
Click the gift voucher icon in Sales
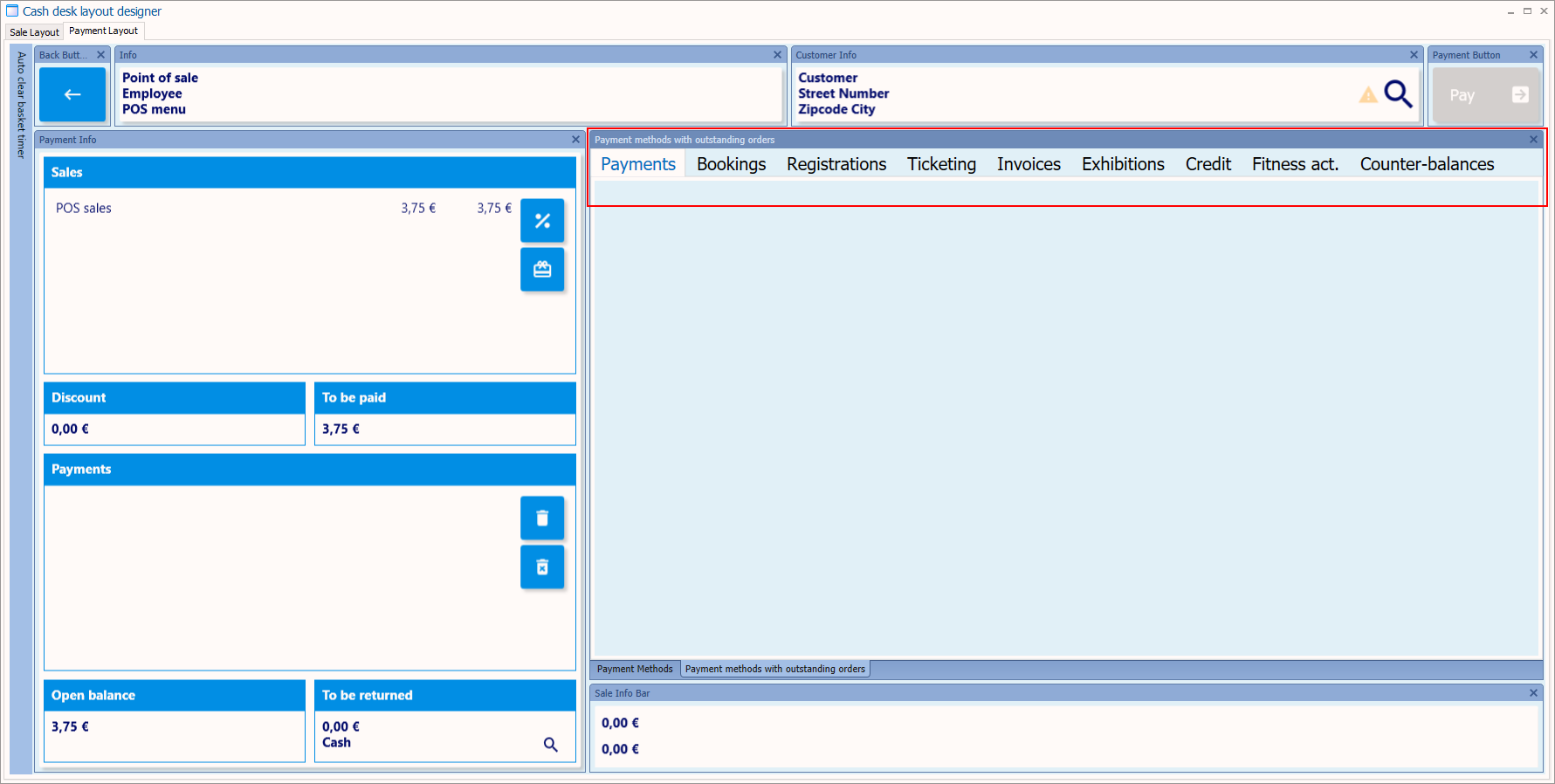542,270
